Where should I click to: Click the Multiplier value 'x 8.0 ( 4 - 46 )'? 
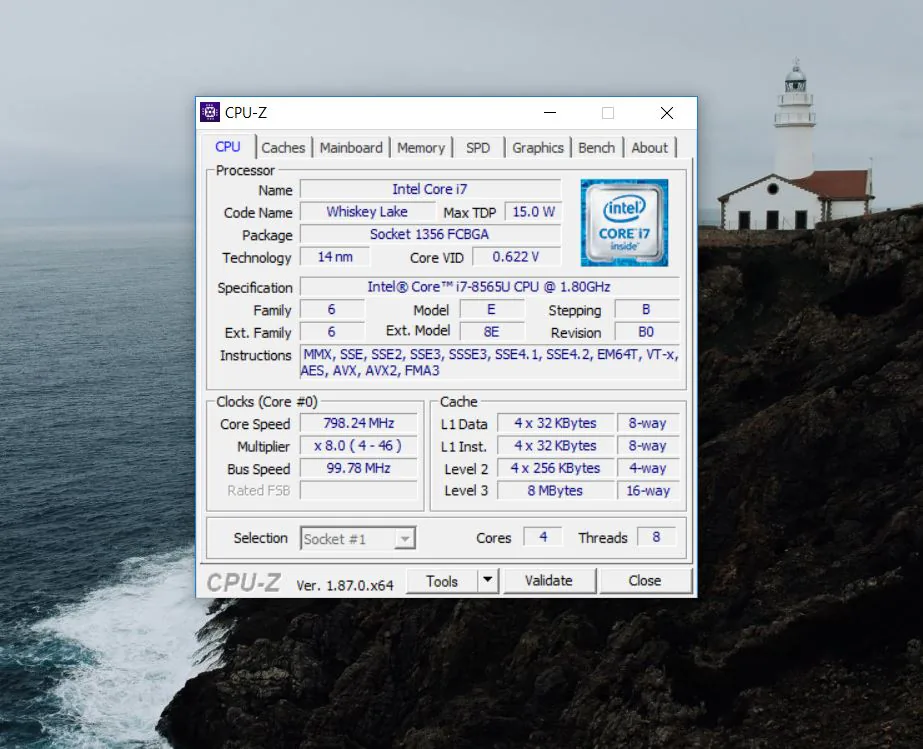(358, 446)
